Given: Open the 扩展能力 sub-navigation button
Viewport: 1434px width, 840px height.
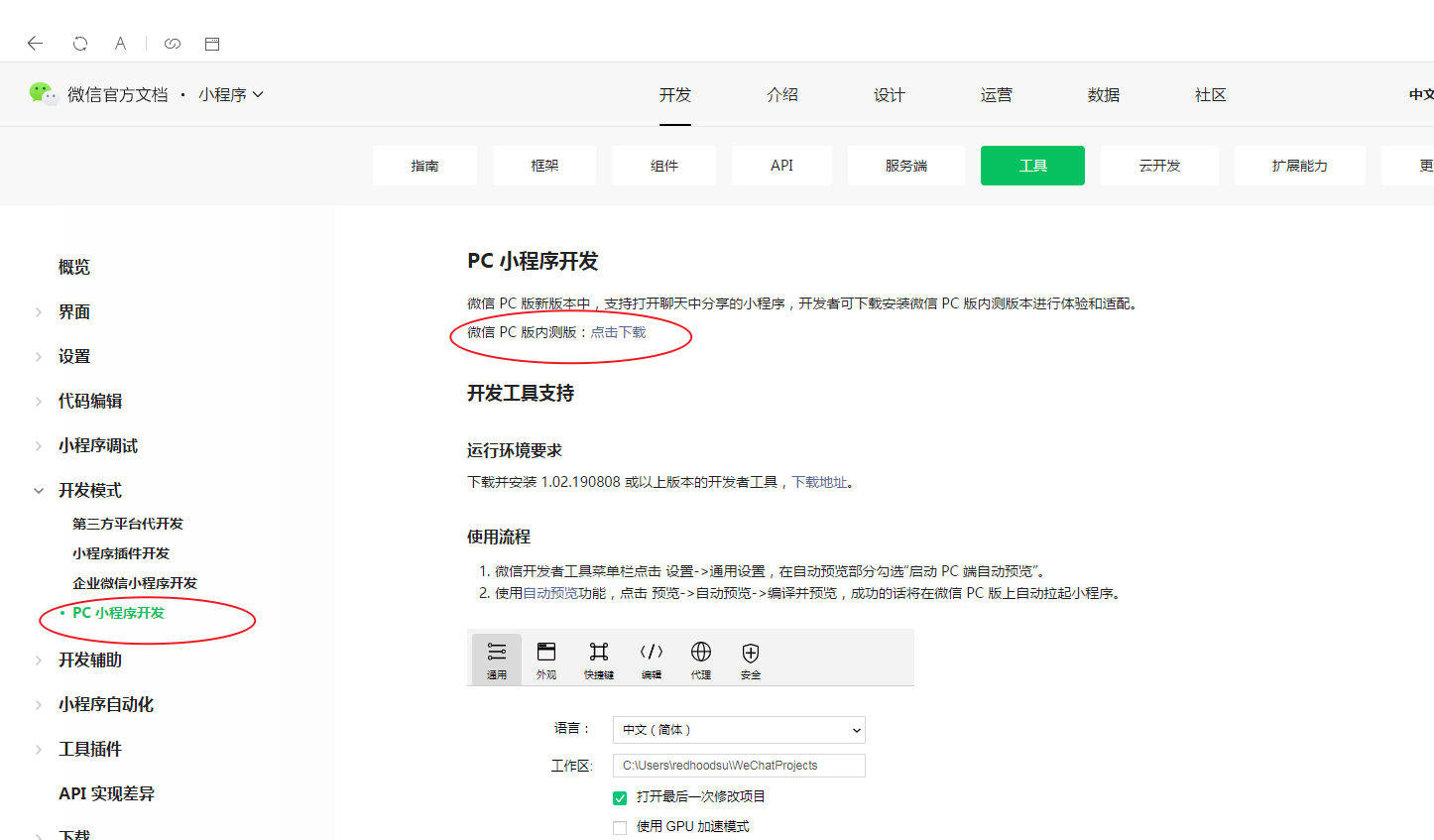Looking at the screenshot, I should point(1300,166).
